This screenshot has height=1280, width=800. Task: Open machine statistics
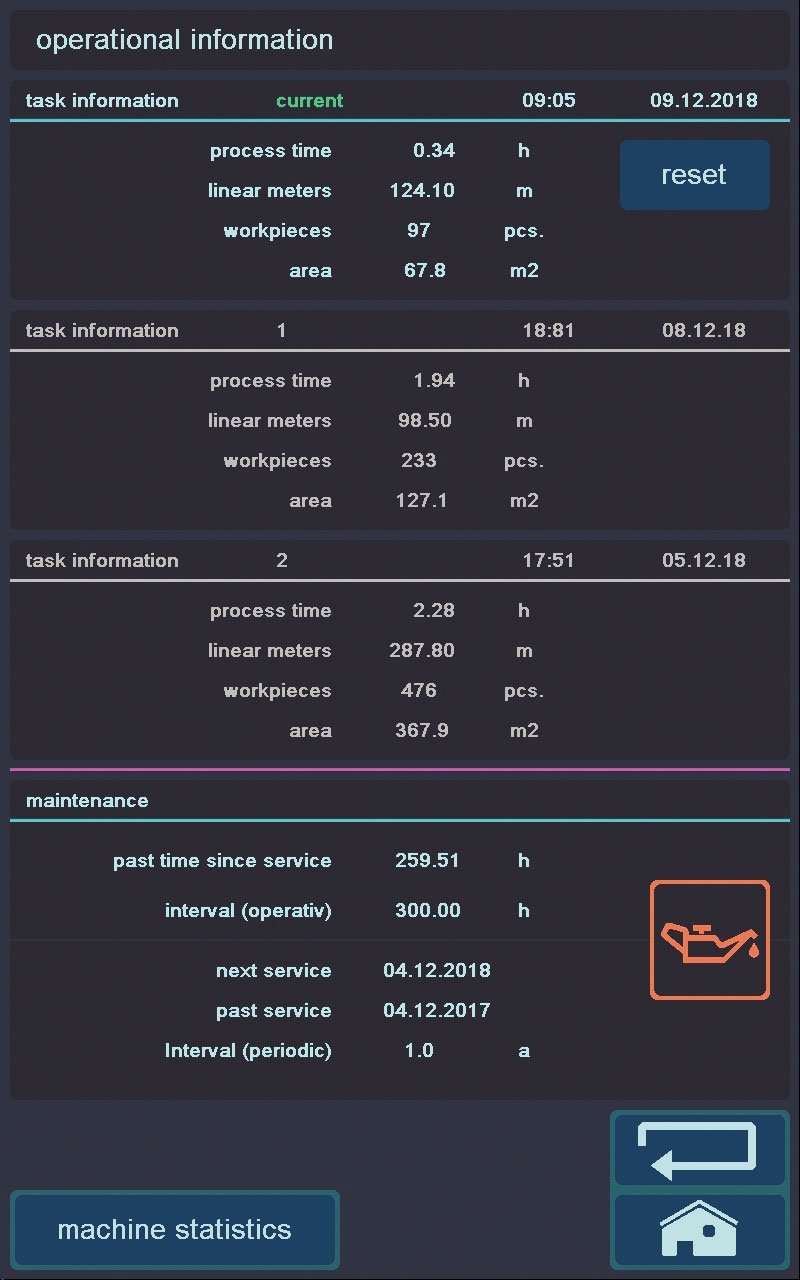(175, 1229)
